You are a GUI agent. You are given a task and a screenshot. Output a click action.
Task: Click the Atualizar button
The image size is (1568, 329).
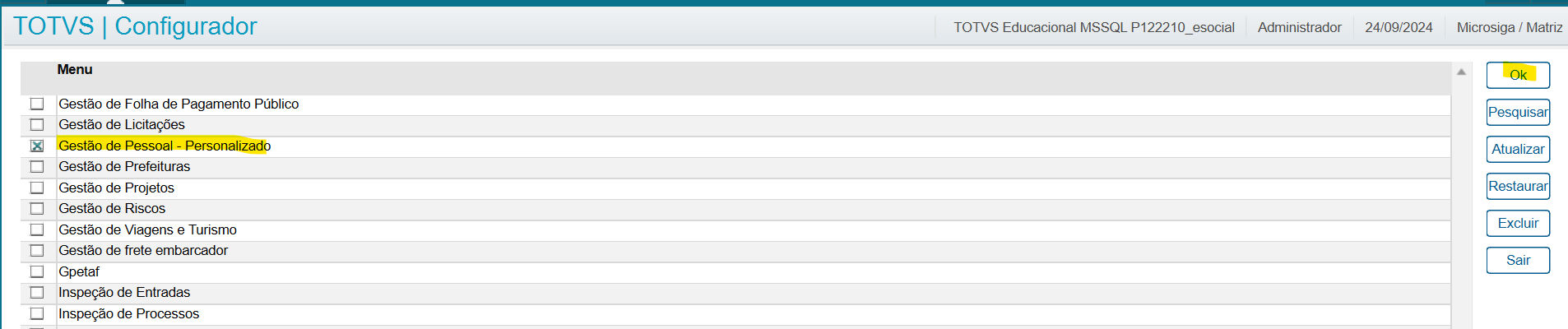point(1517,149)
